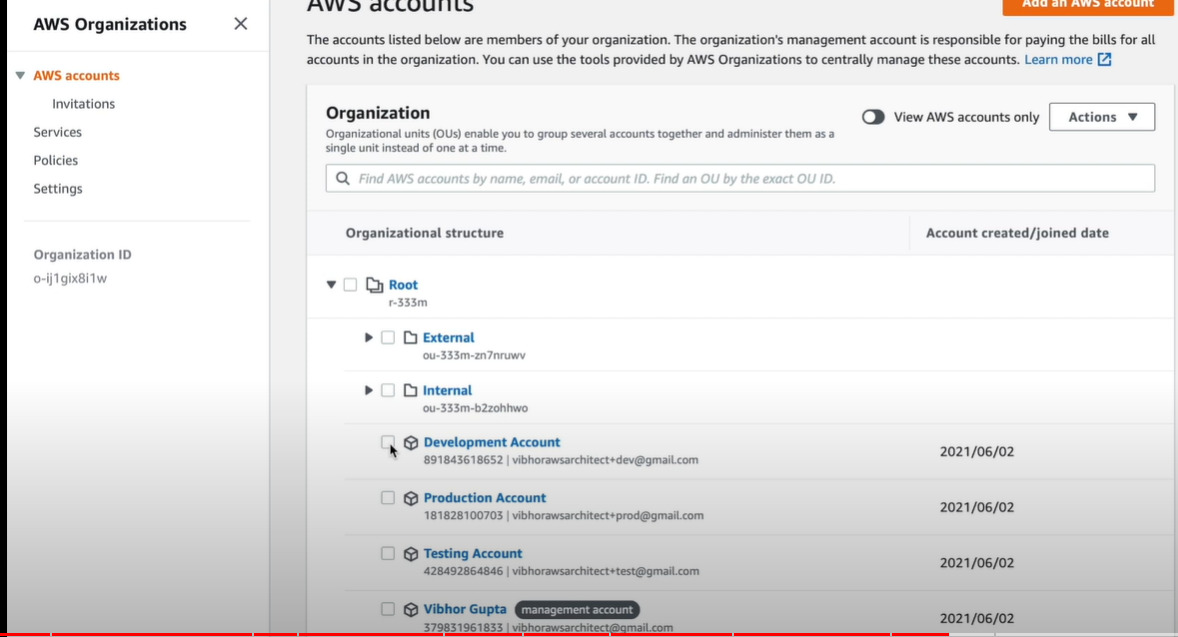This screenshot has height=637, width=1178.
Task: Click the external link icon beside Learn more
Action: 1104,59
